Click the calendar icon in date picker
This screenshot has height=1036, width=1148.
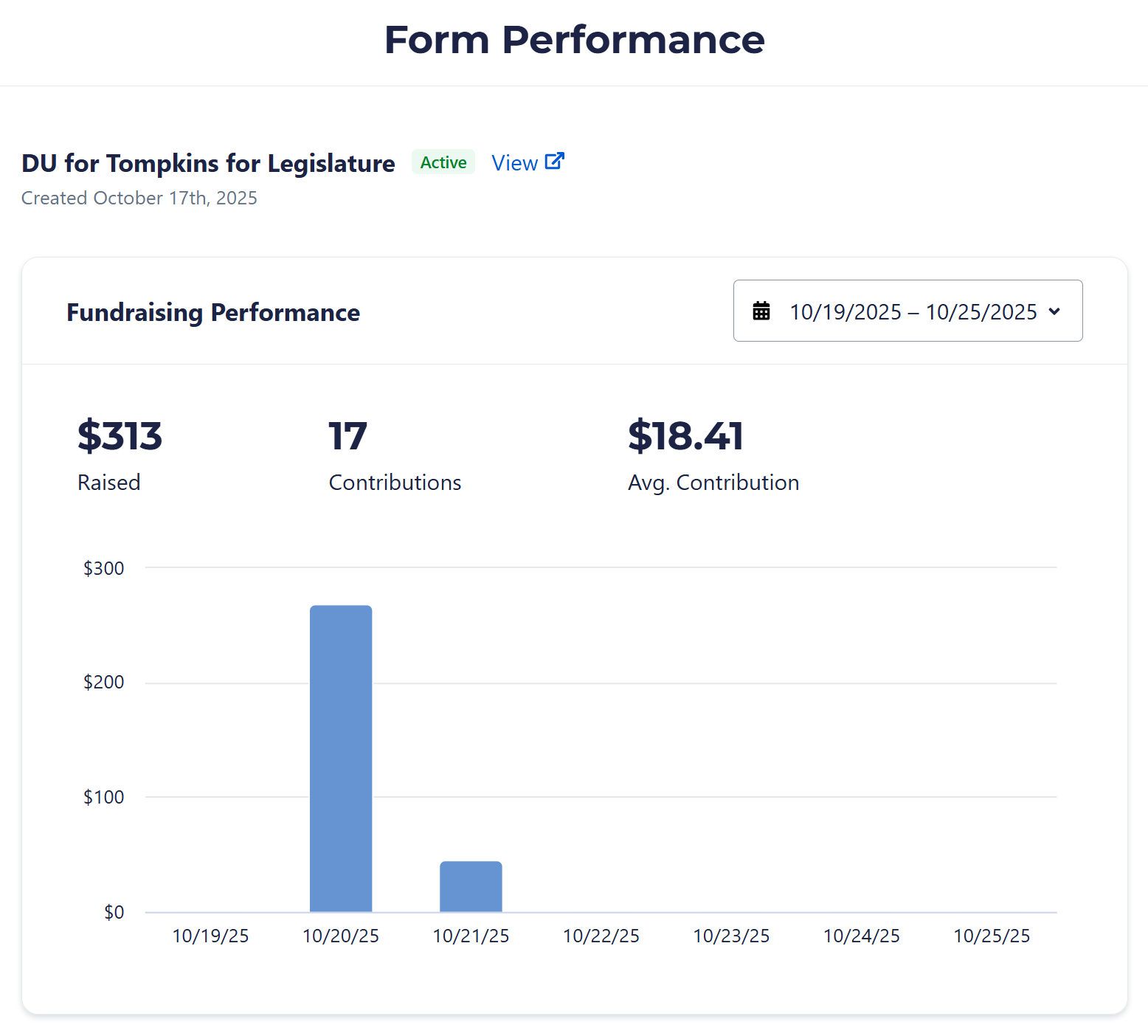pyautogui.click(x=761, y=311)
